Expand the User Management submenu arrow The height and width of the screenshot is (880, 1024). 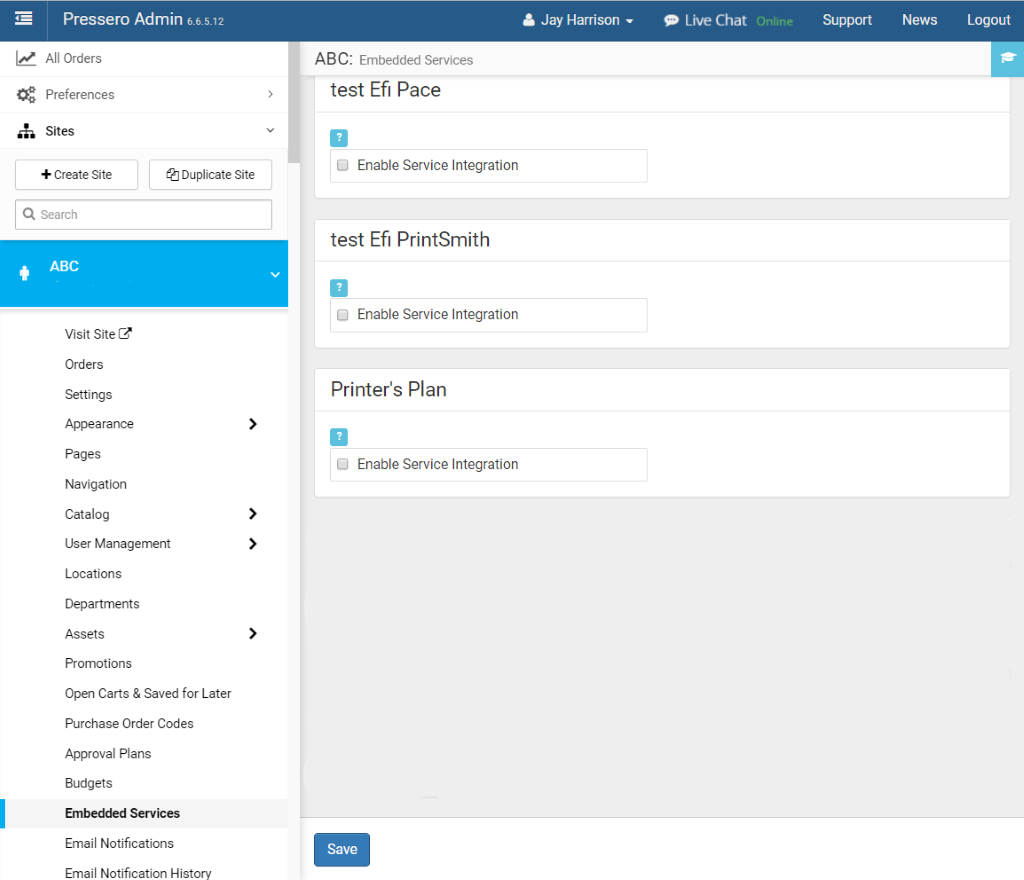tap(253, 544)
